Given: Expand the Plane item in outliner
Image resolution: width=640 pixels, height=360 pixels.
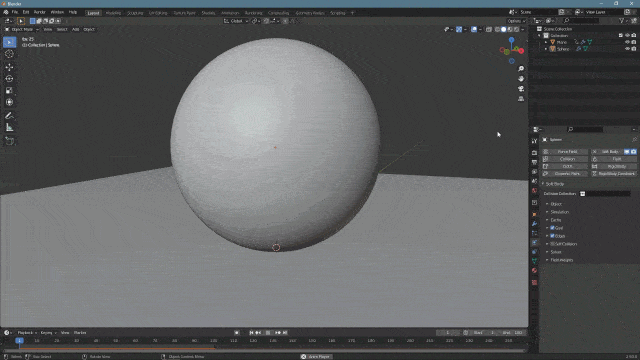Looking at the screenshot, I should pos(546,42).
